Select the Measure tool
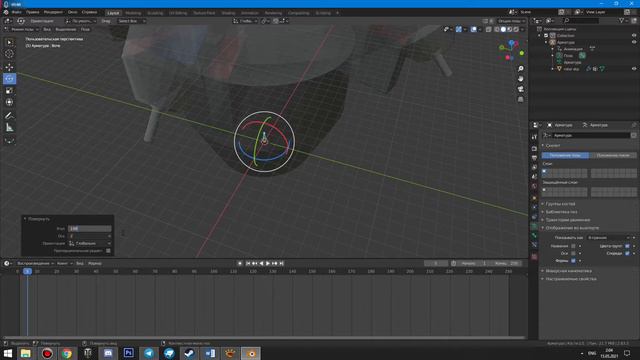Screen dimensions: 640x360 coord(9,128)
